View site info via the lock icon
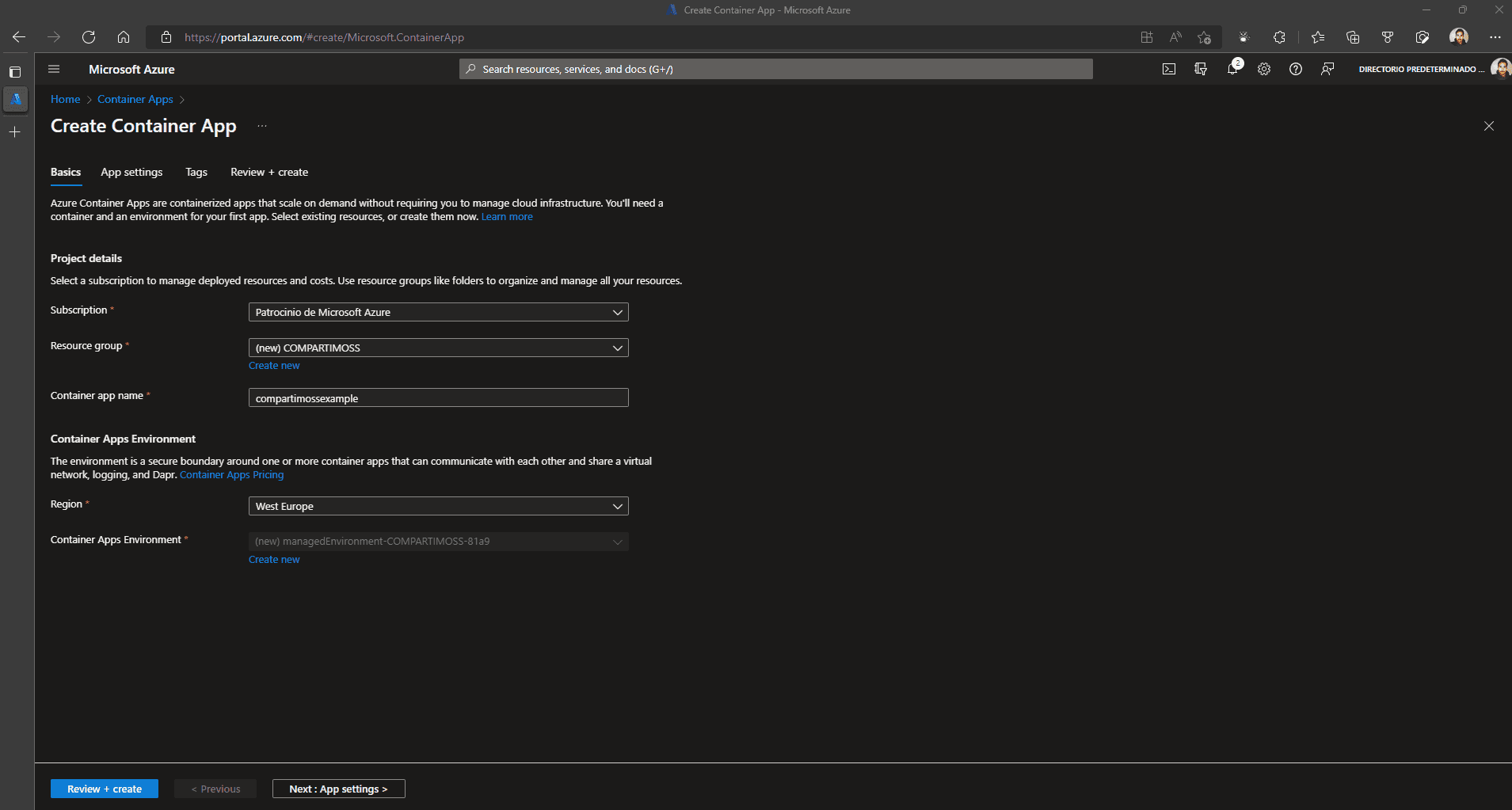This screenshot has width=1512, height=810. pos(166,37)
